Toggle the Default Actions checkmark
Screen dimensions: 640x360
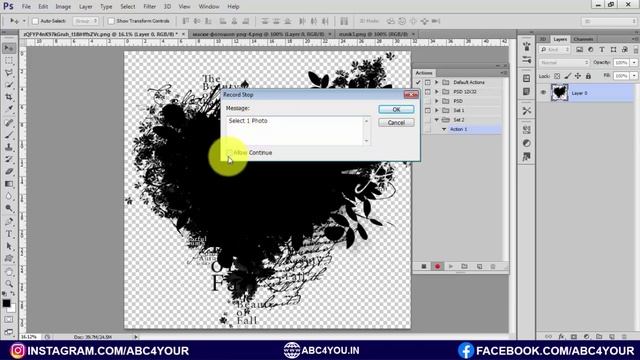point(418,82)
